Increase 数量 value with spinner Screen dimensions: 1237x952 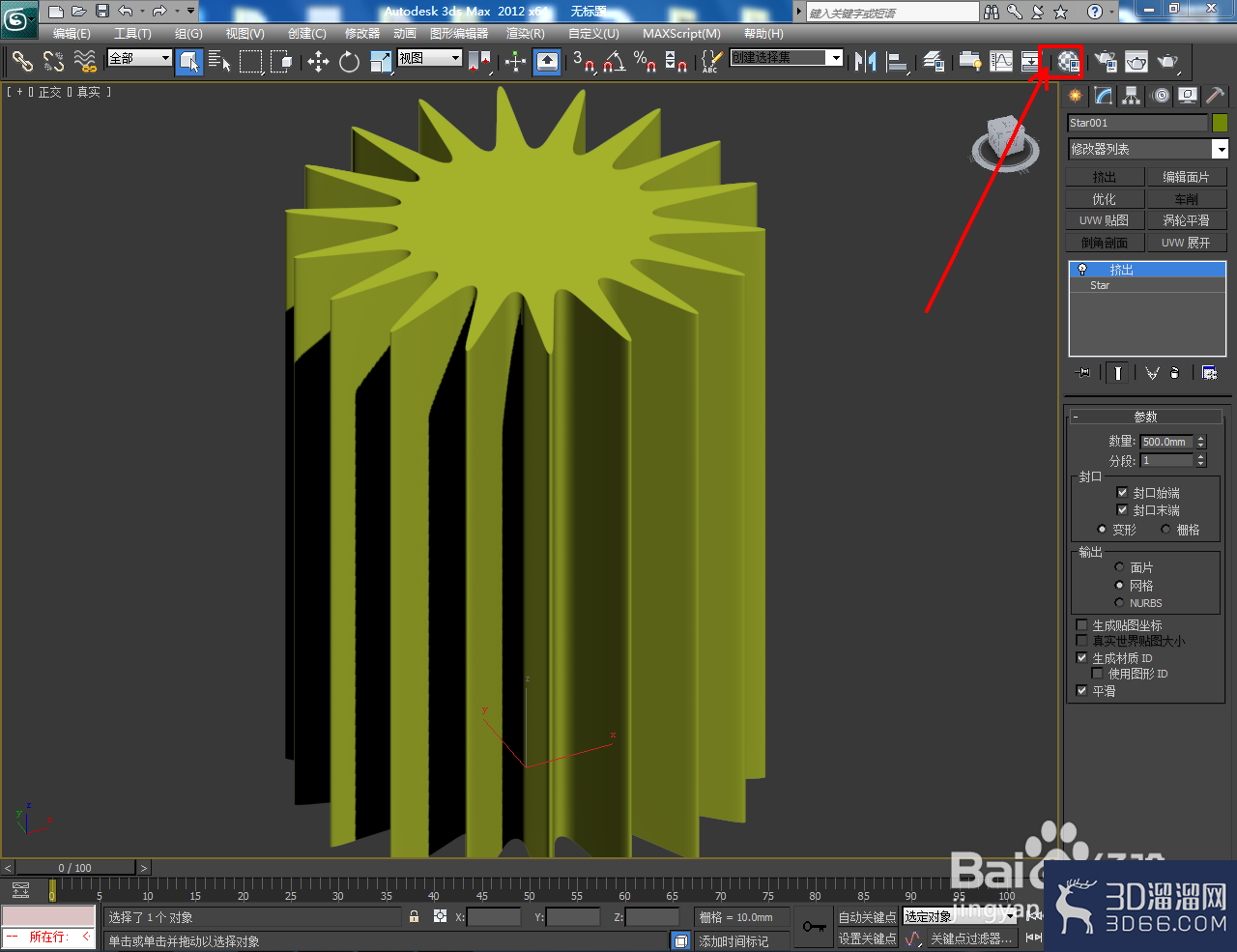click(1201, 438)
